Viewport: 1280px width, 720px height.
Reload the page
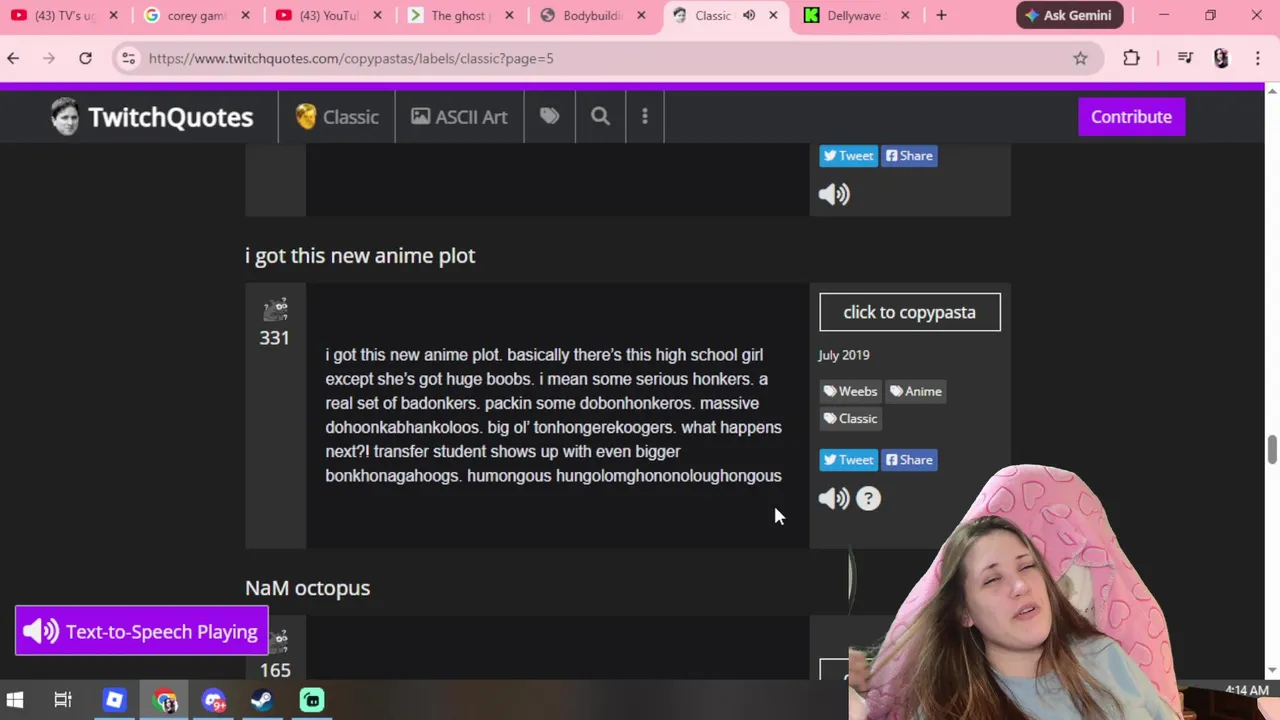point(85,58)
